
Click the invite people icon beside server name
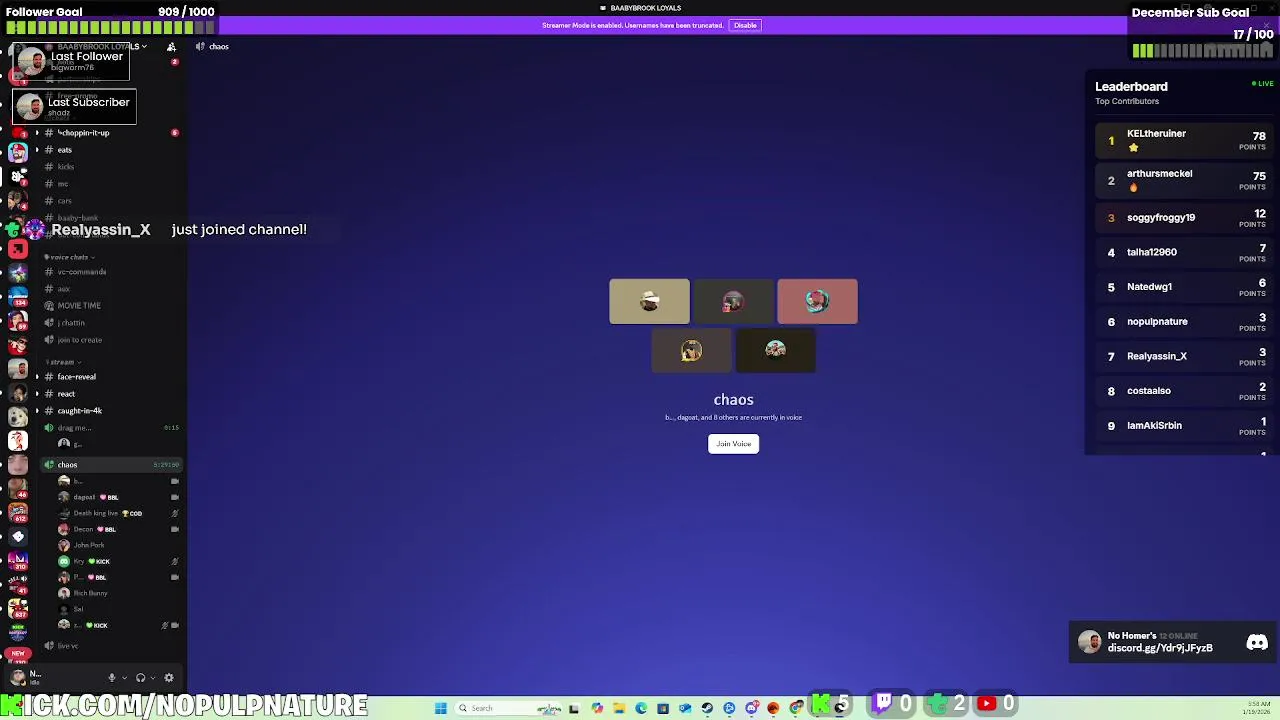[x=171, y=47]
